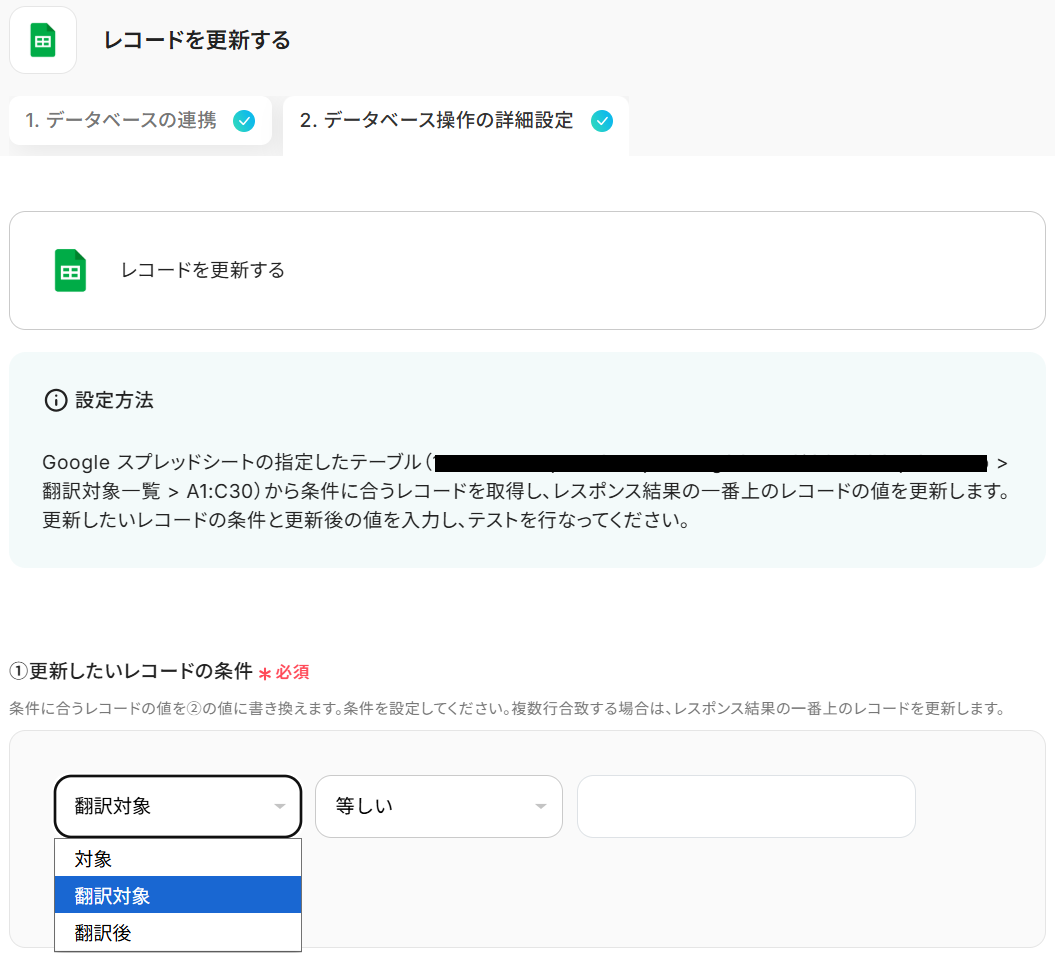
Task: Click the レコードを更新する card text
Action: 203,271
